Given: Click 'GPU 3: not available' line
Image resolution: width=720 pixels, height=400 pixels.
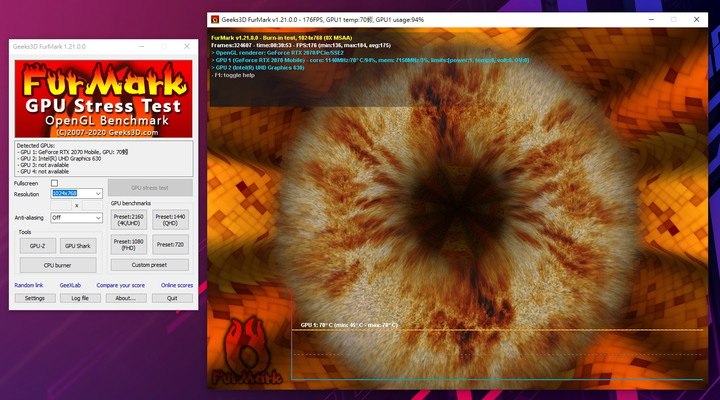Looking at the screenshot, I should 43,165.
